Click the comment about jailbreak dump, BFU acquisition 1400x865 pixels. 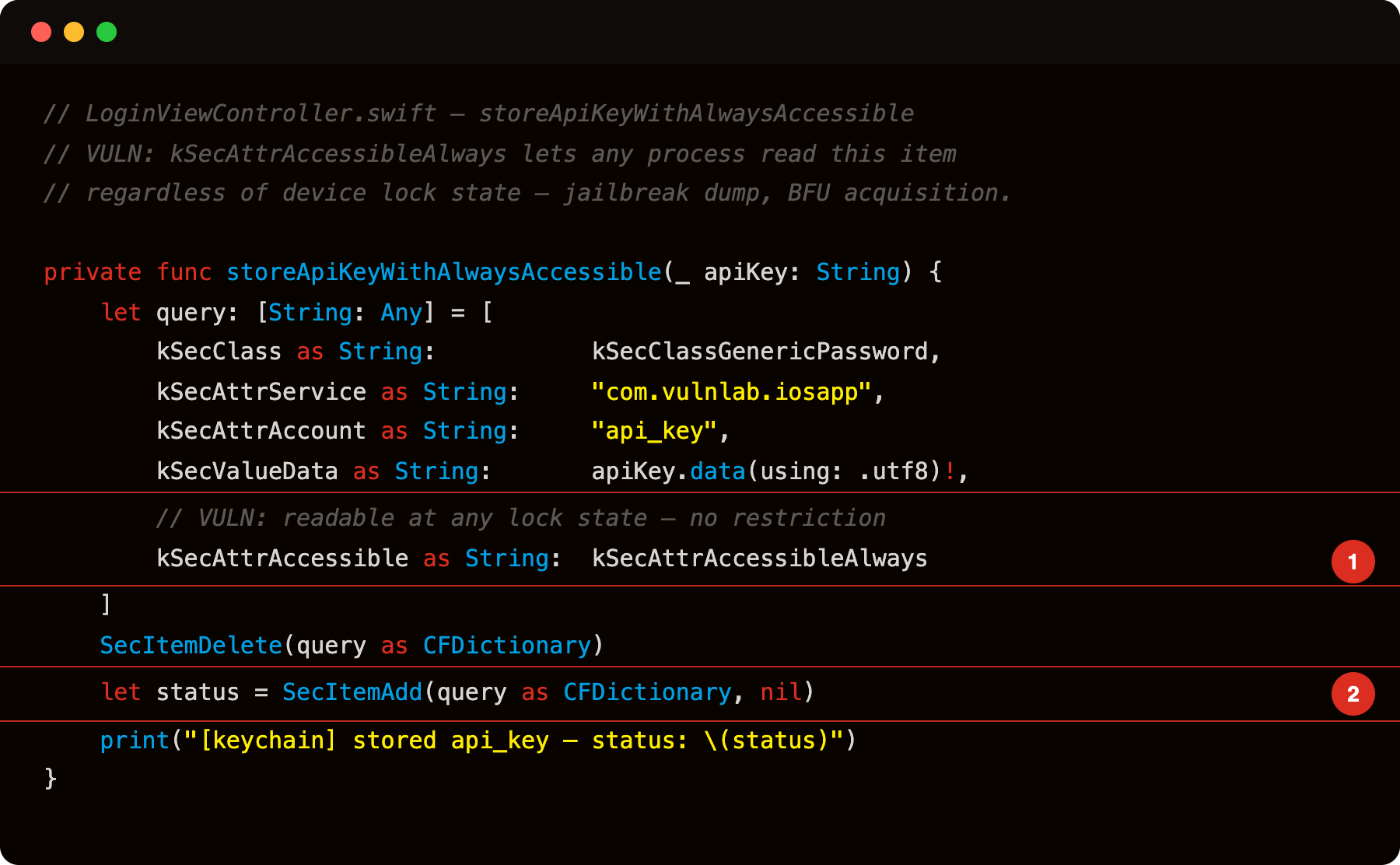click(527, 193)
